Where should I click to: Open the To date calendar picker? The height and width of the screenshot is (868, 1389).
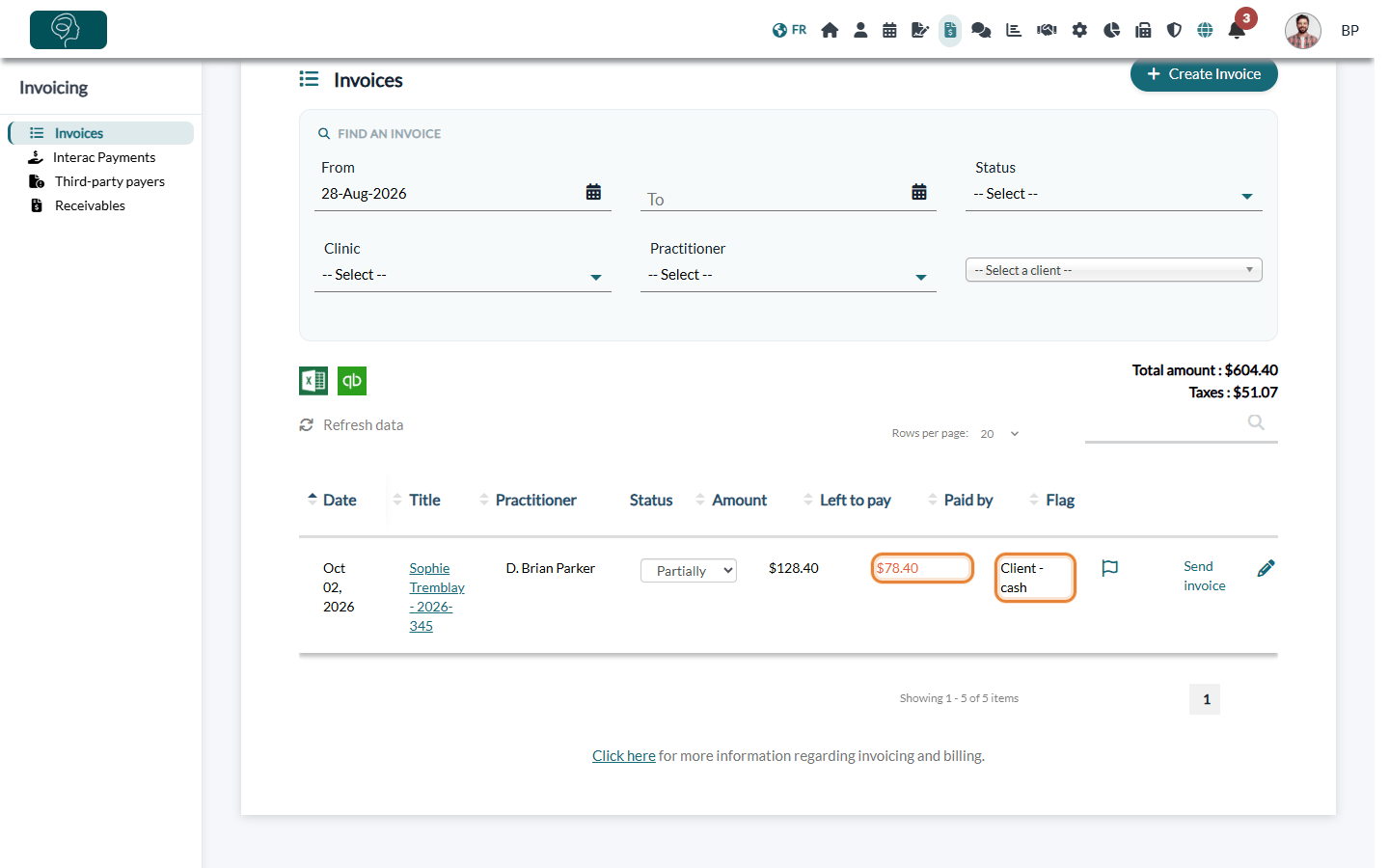click(919, 192)
